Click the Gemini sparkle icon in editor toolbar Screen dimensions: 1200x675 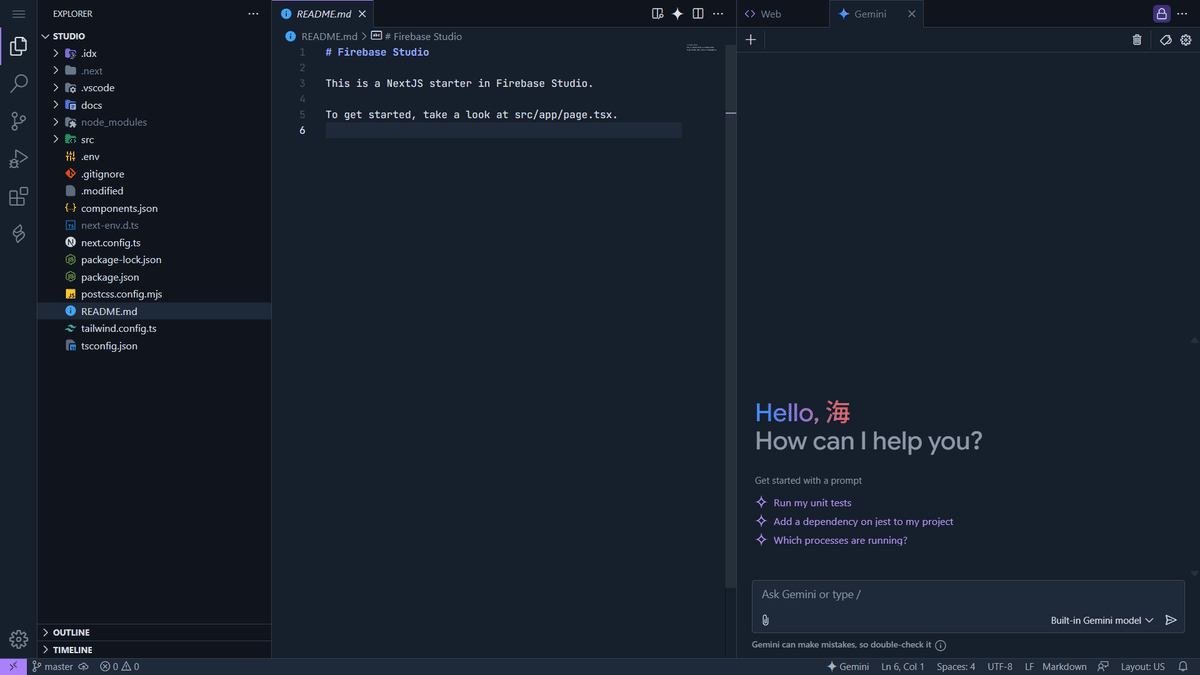[677, 14]
